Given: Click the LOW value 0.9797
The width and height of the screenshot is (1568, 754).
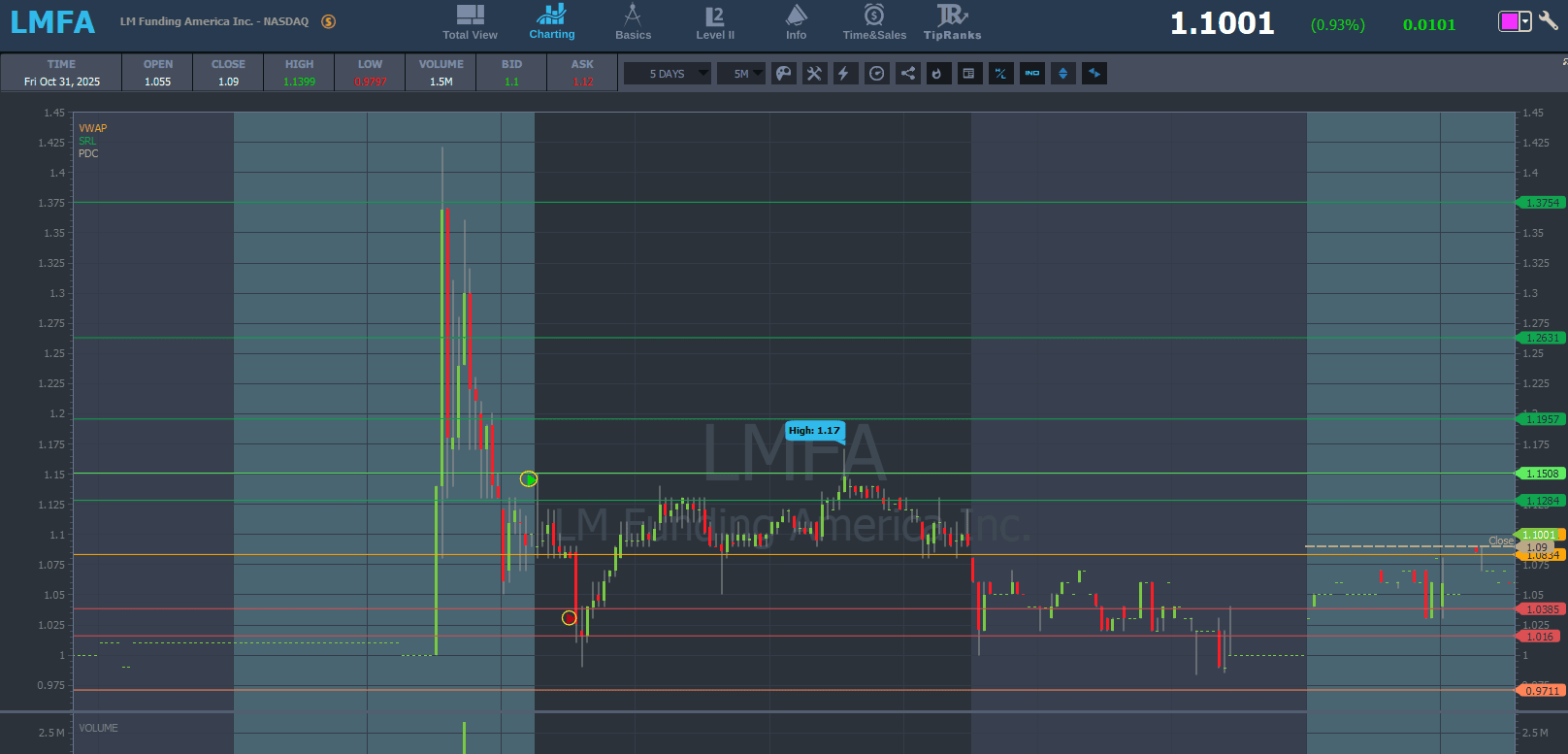Looking at the screenshot, I should (x=371, y=82).
